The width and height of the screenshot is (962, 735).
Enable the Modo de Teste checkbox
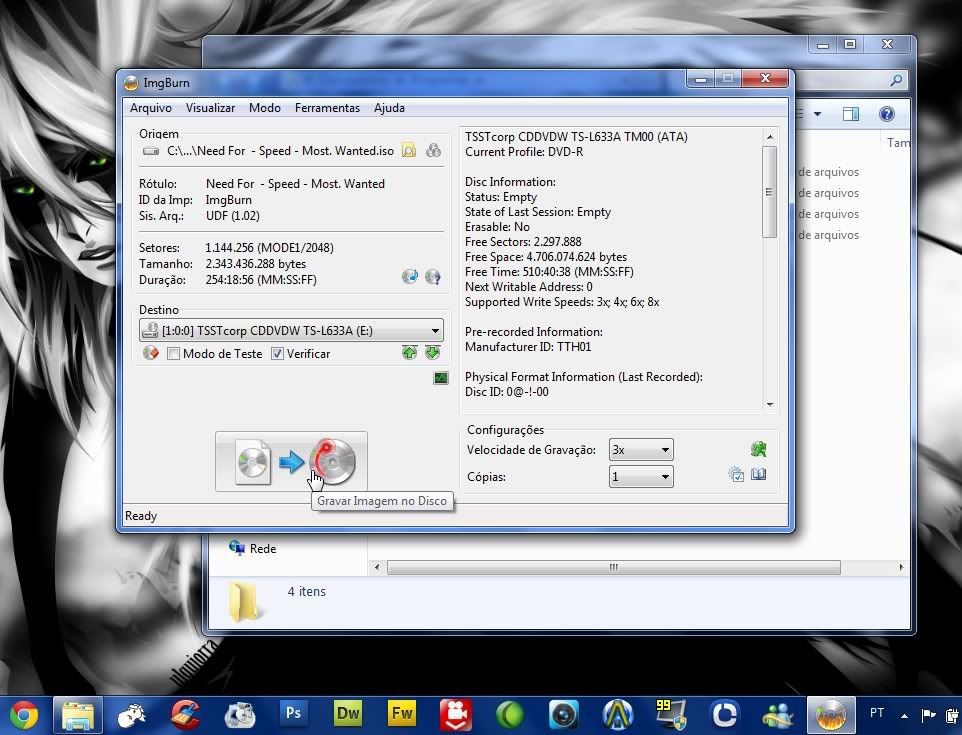pyautogui.click(x=174, y=354)
